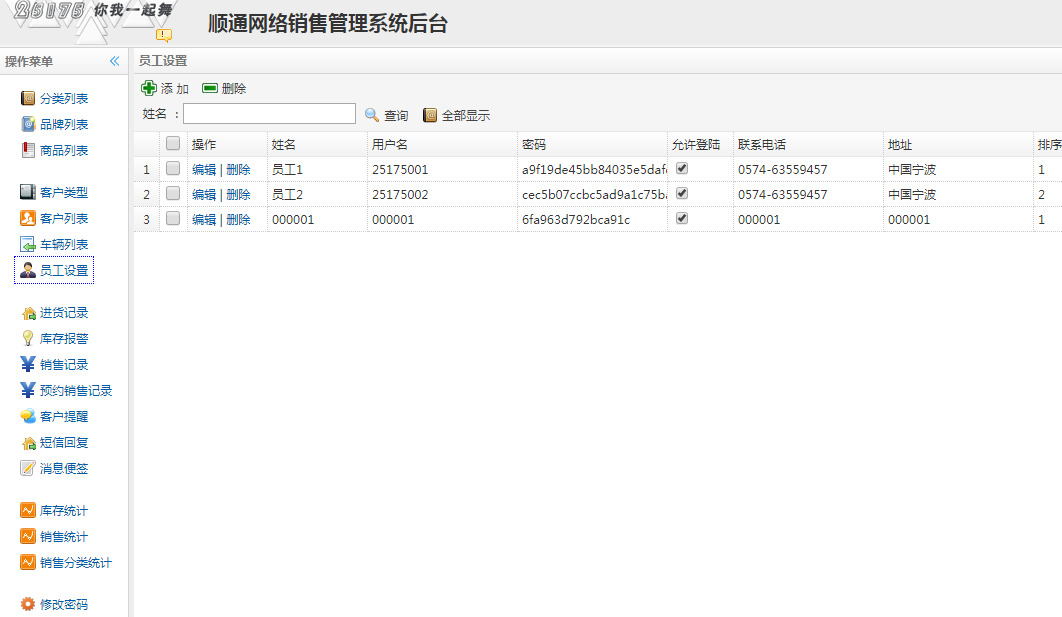
Task: Toggle the select-all checkbox in table header
Action: (x=173, y=143)
